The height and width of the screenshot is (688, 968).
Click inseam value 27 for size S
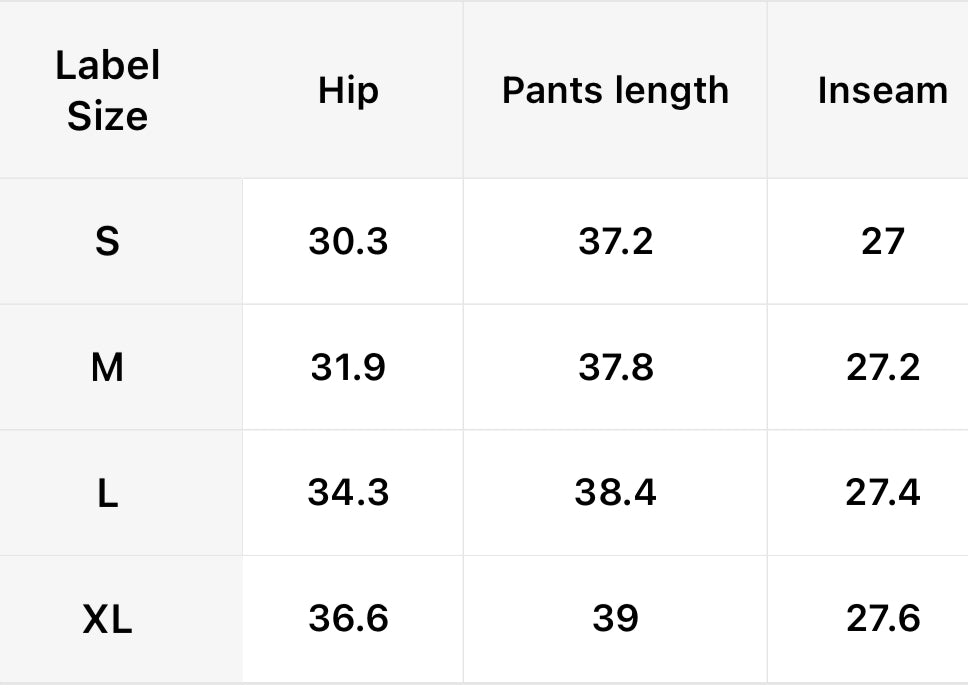(882, 241)
